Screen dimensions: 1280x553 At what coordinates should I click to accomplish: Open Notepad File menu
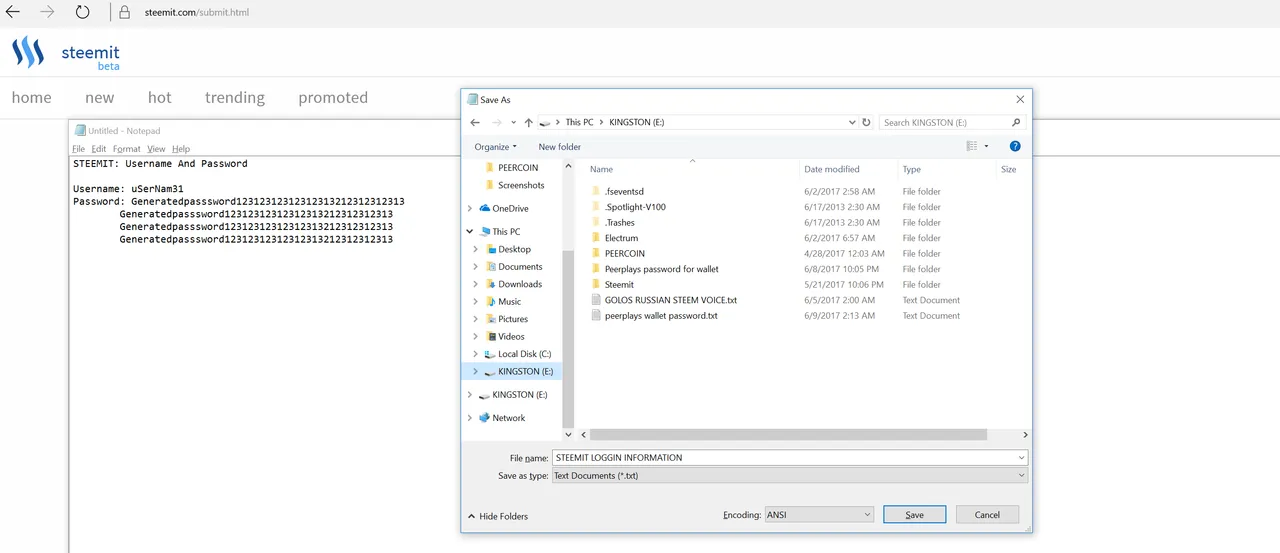click(x=78, y=149)
